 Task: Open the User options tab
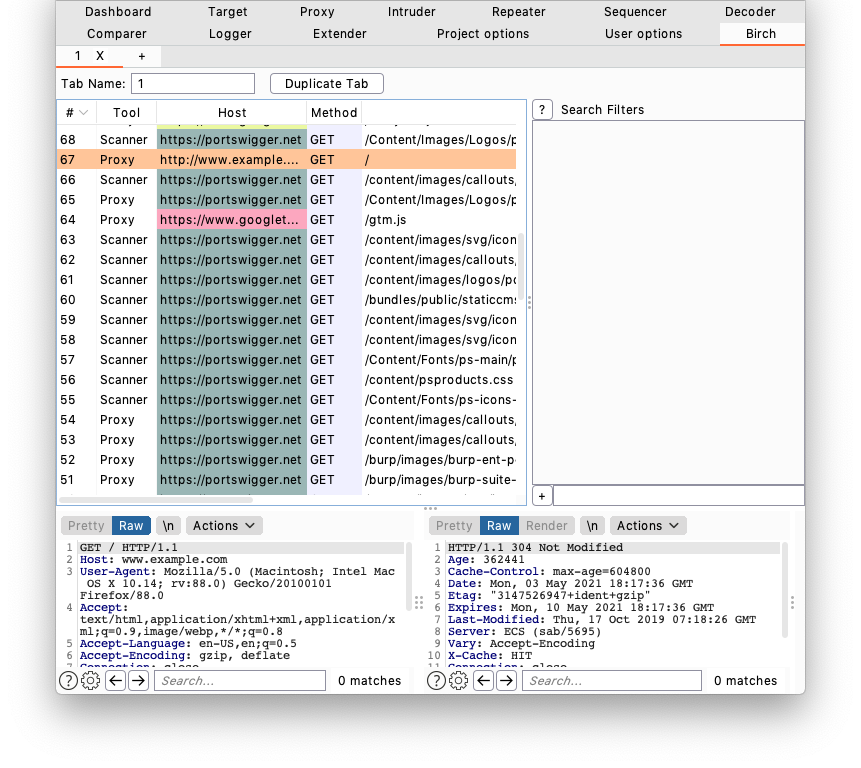click(x=643, y=33)
